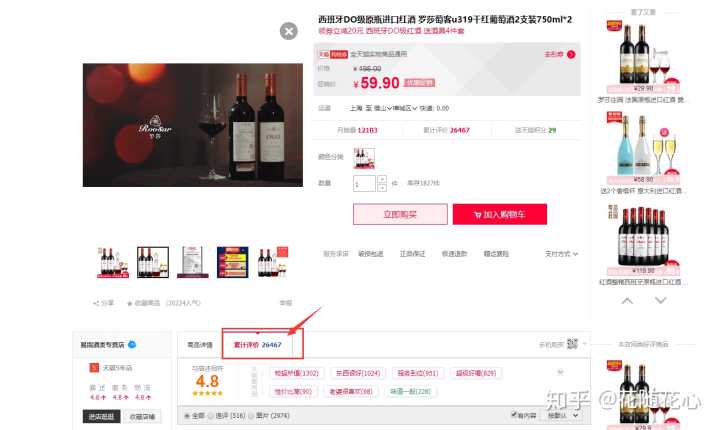Select the follow-up reviews (516) radio option
Viewport: 720px width, 430px height.
(x=211, y=416)
